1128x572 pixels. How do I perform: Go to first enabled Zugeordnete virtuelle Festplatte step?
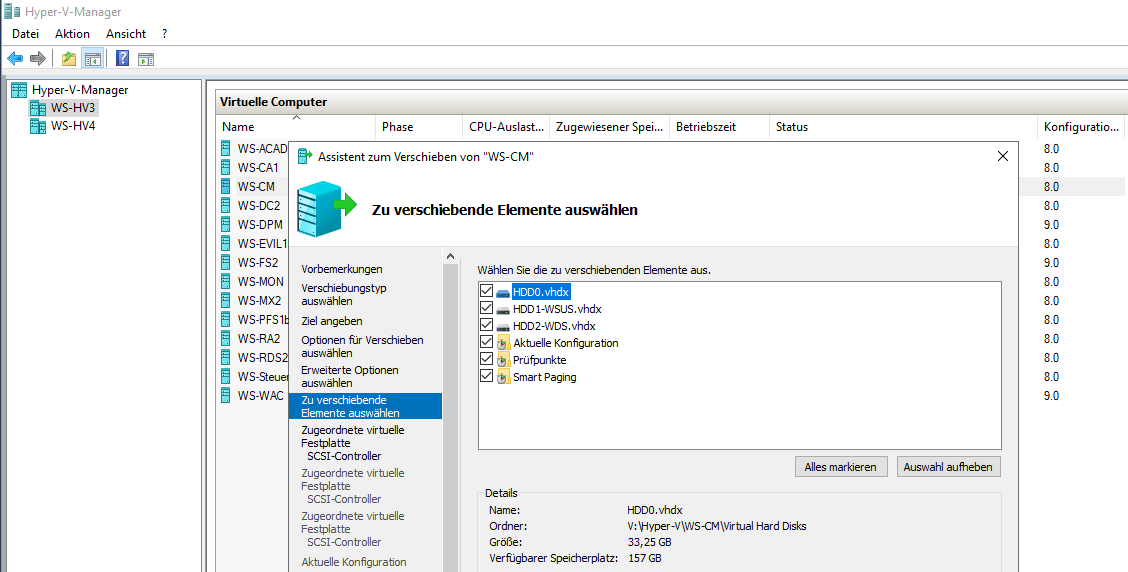point(352,442)
